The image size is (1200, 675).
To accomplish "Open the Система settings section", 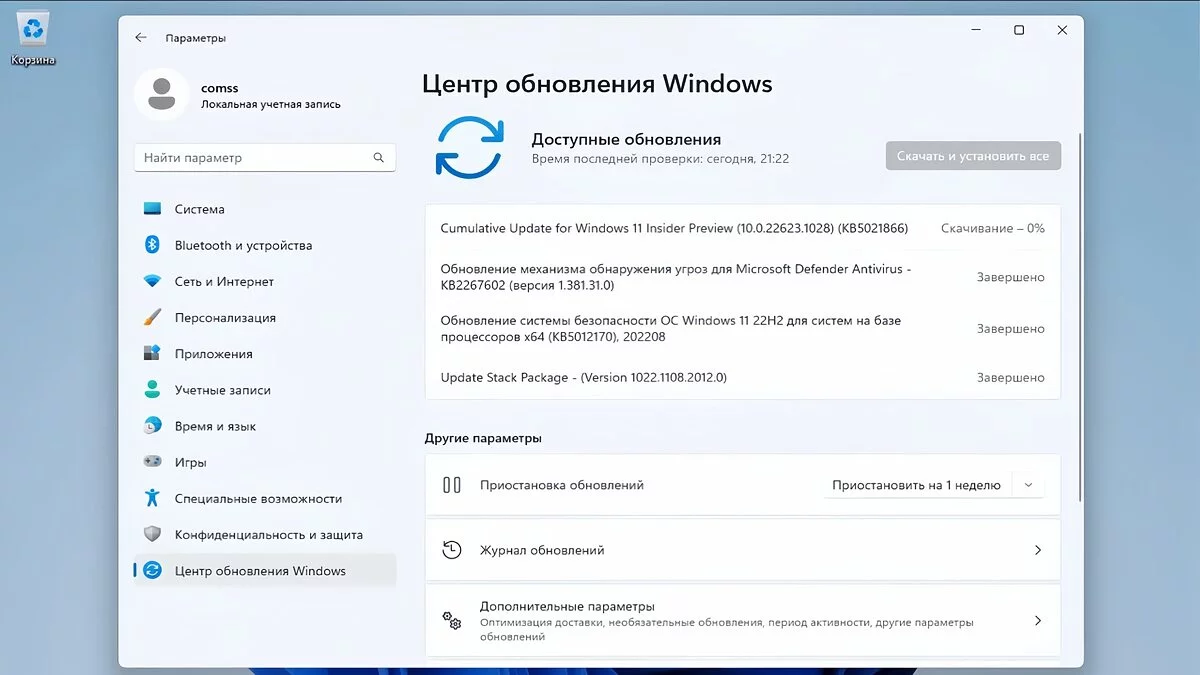I will coord(265,209).
